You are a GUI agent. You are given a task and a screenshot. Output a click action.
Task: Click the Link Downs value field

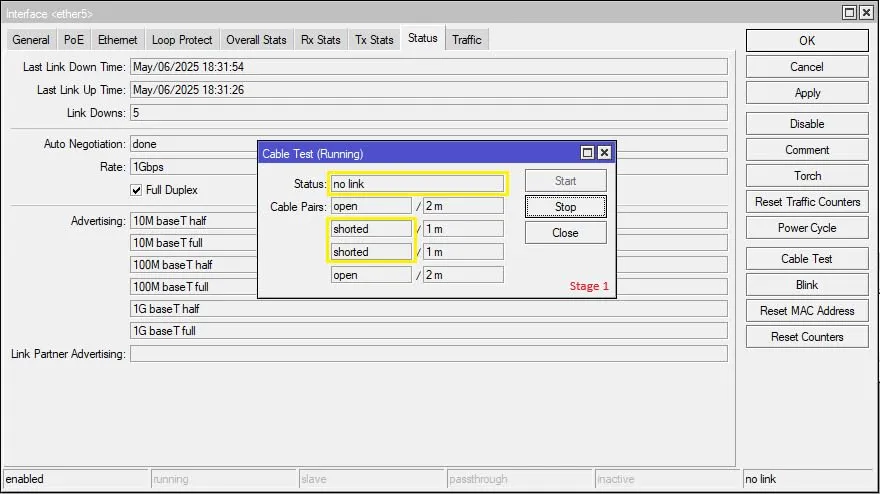coord(429,113)
